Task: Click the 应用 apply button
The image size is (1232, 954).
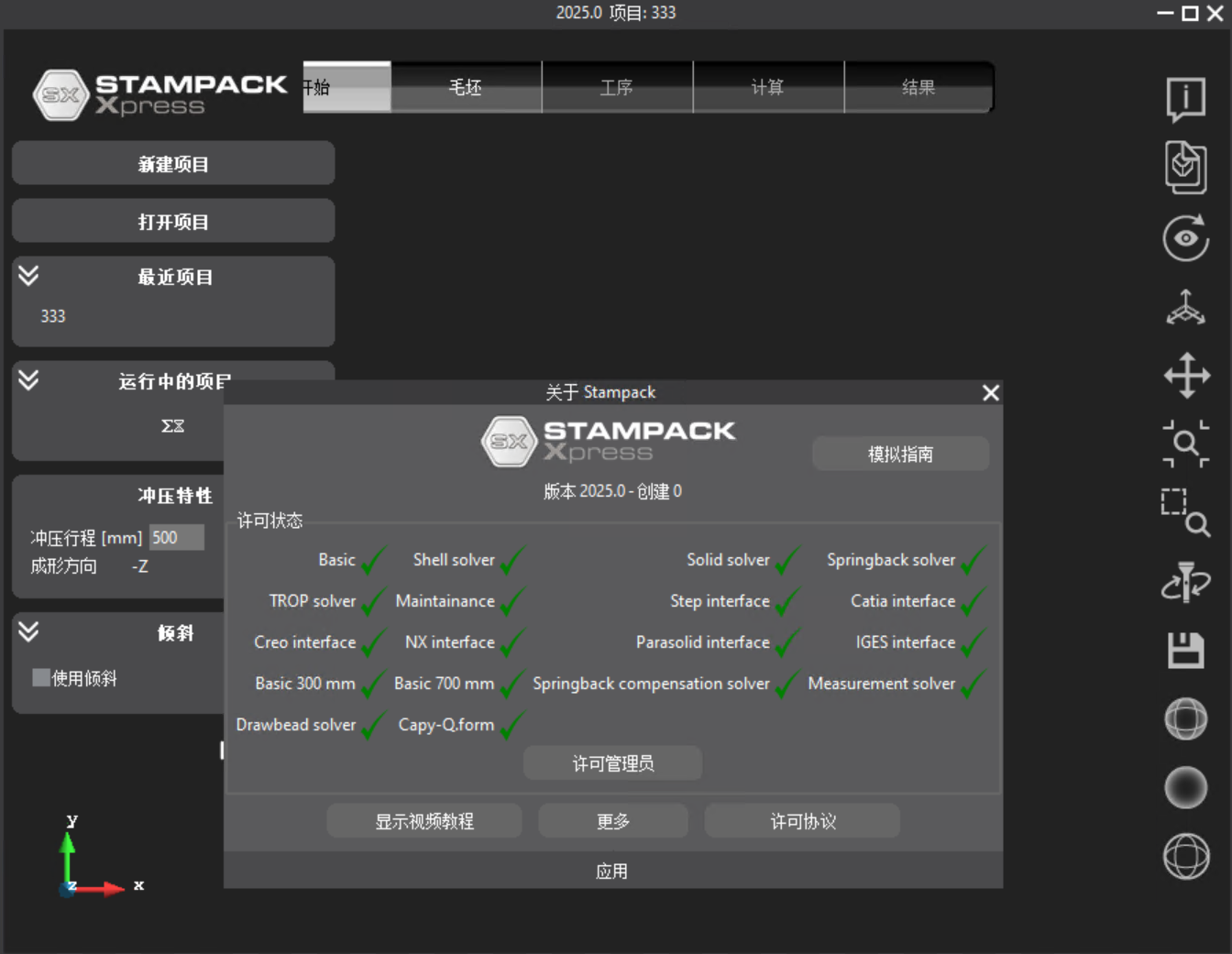Action: [612, 871]
